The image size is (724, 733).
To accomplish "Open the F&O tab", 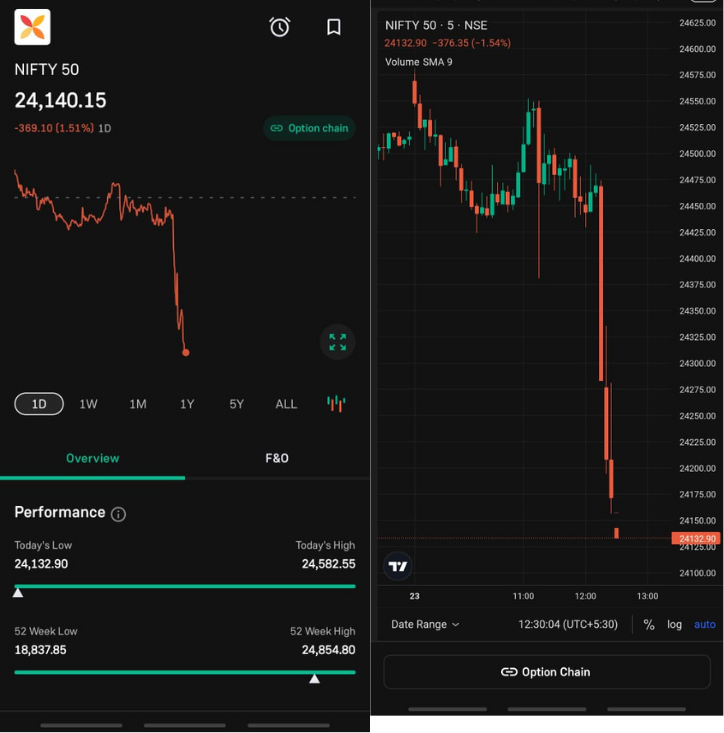I will [x=277, y=458].
